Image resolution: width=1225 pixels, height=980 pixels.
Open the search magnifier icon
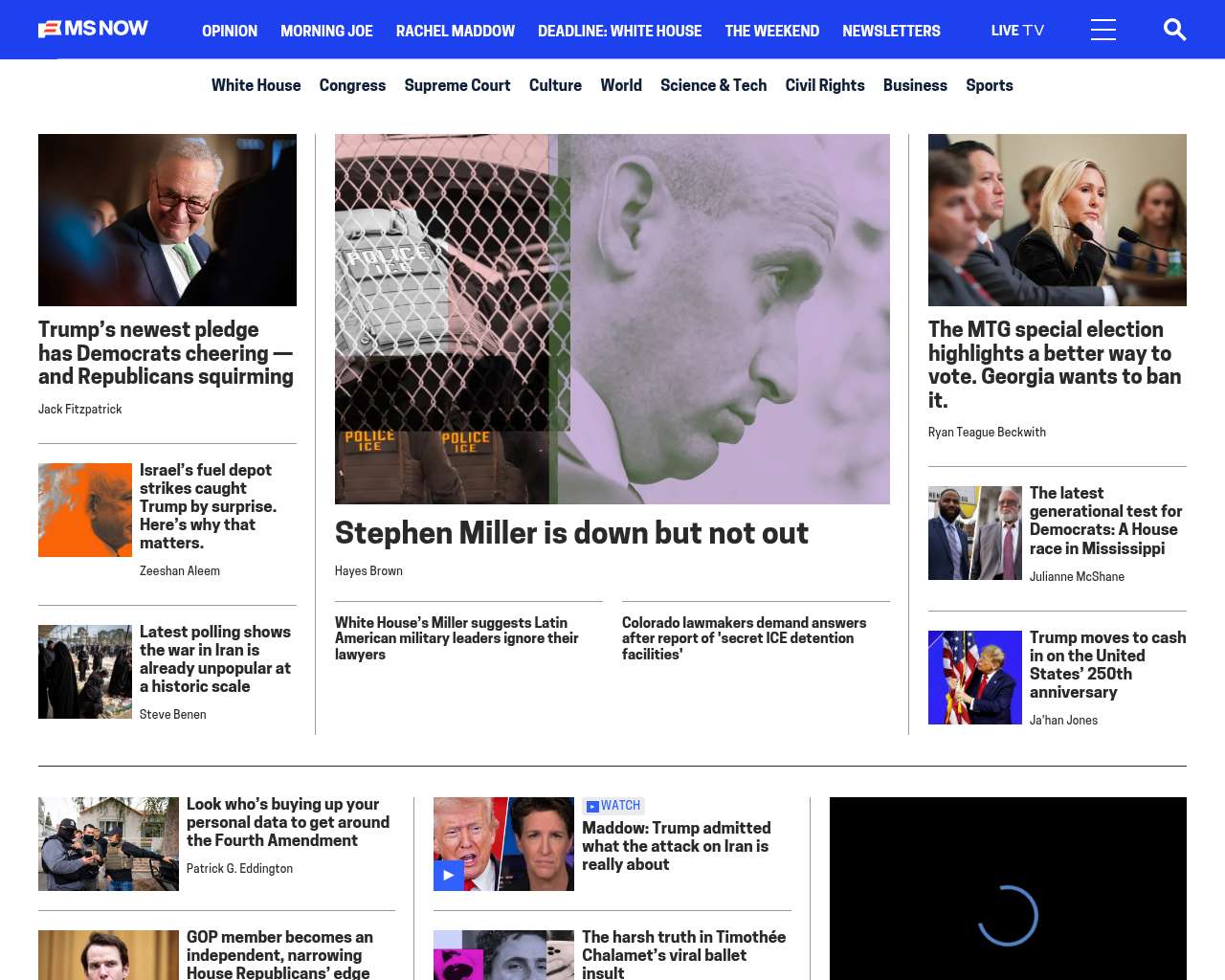[1174, 30]
